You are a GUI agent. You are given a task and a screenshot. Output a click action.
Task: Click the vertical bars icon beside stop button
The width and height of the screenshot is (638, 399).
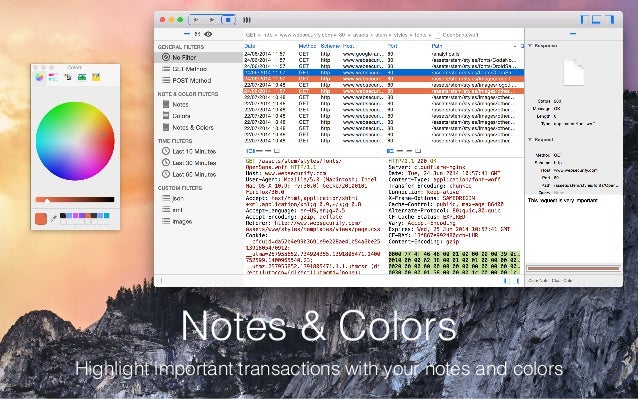[247, 20]
